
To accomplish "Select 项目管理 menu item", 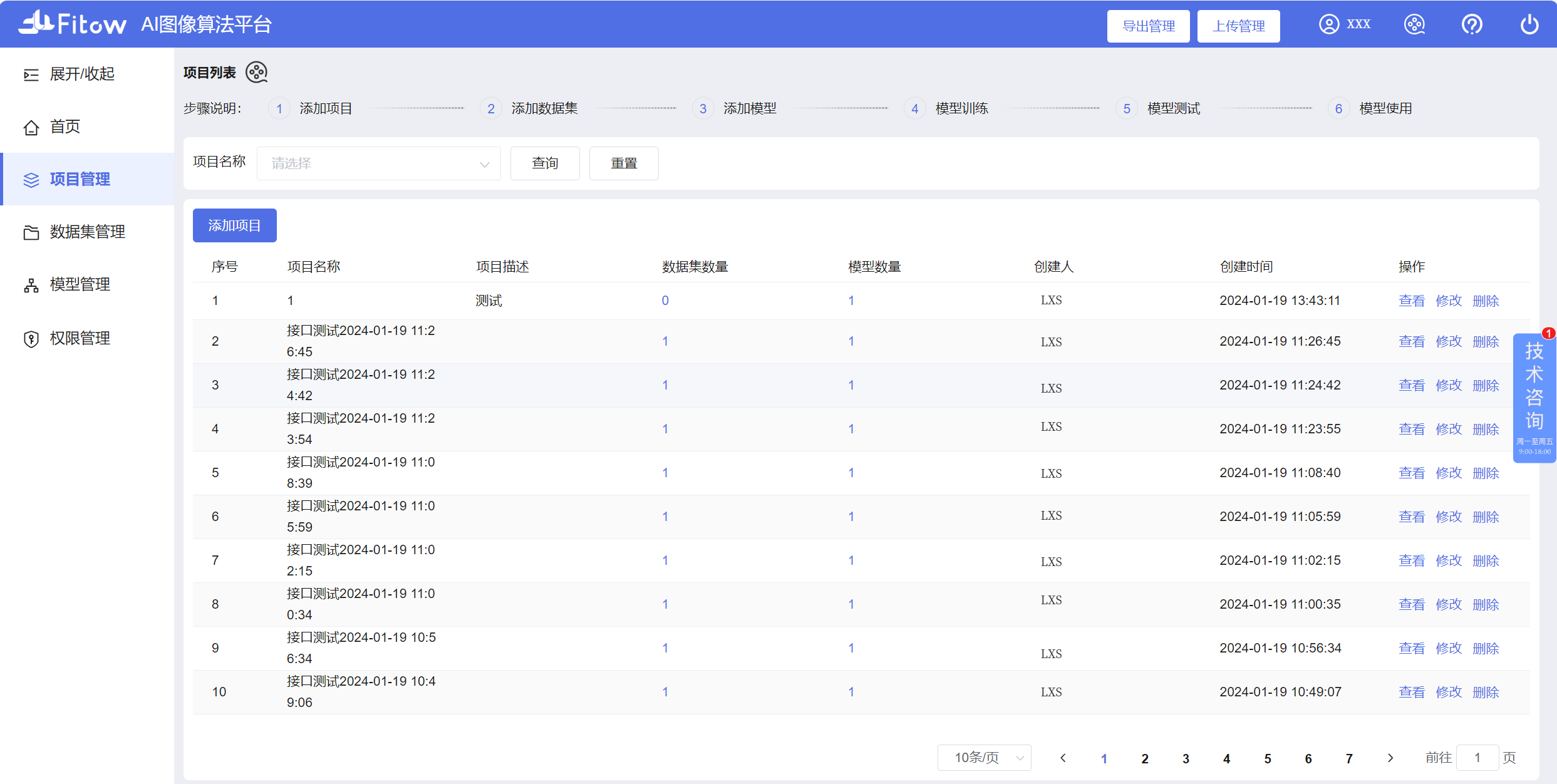I will (x=88, y=179).
